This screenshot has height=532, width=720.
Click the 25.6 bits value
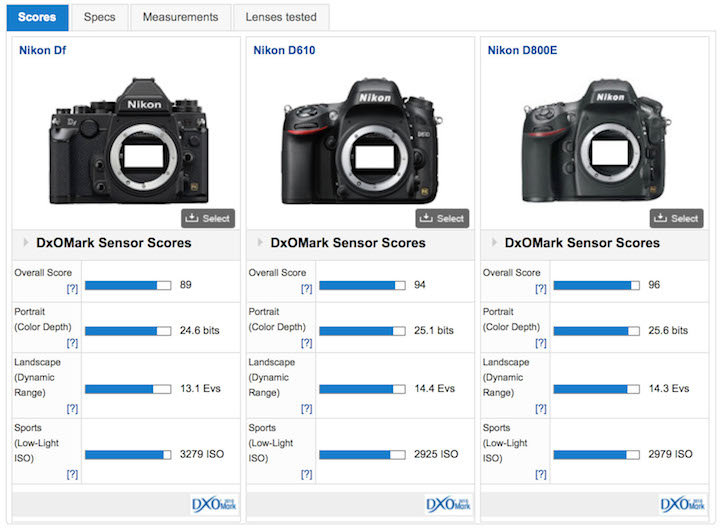tap(668, 330)
